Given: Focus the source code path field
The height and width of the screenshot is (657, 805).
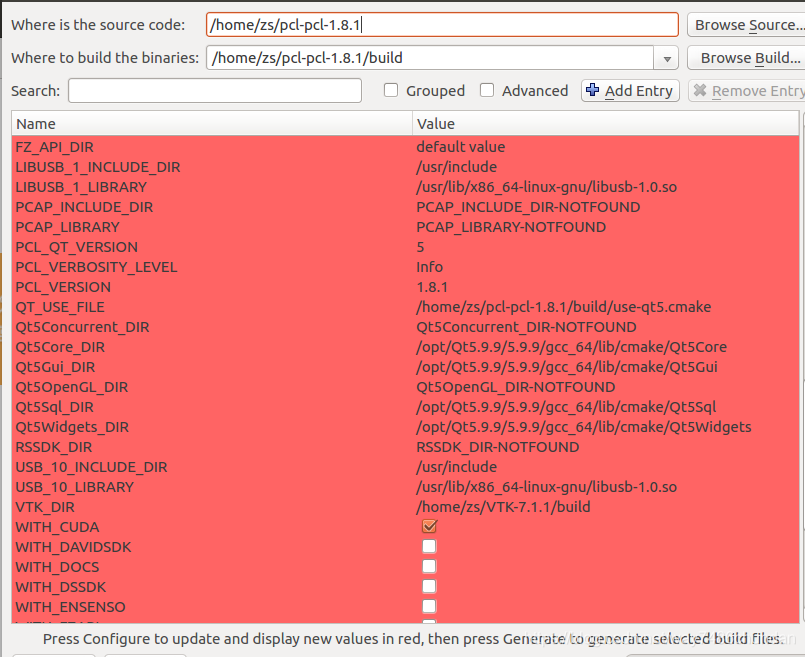Looking at the screenshot, I should tap(442, 25).
